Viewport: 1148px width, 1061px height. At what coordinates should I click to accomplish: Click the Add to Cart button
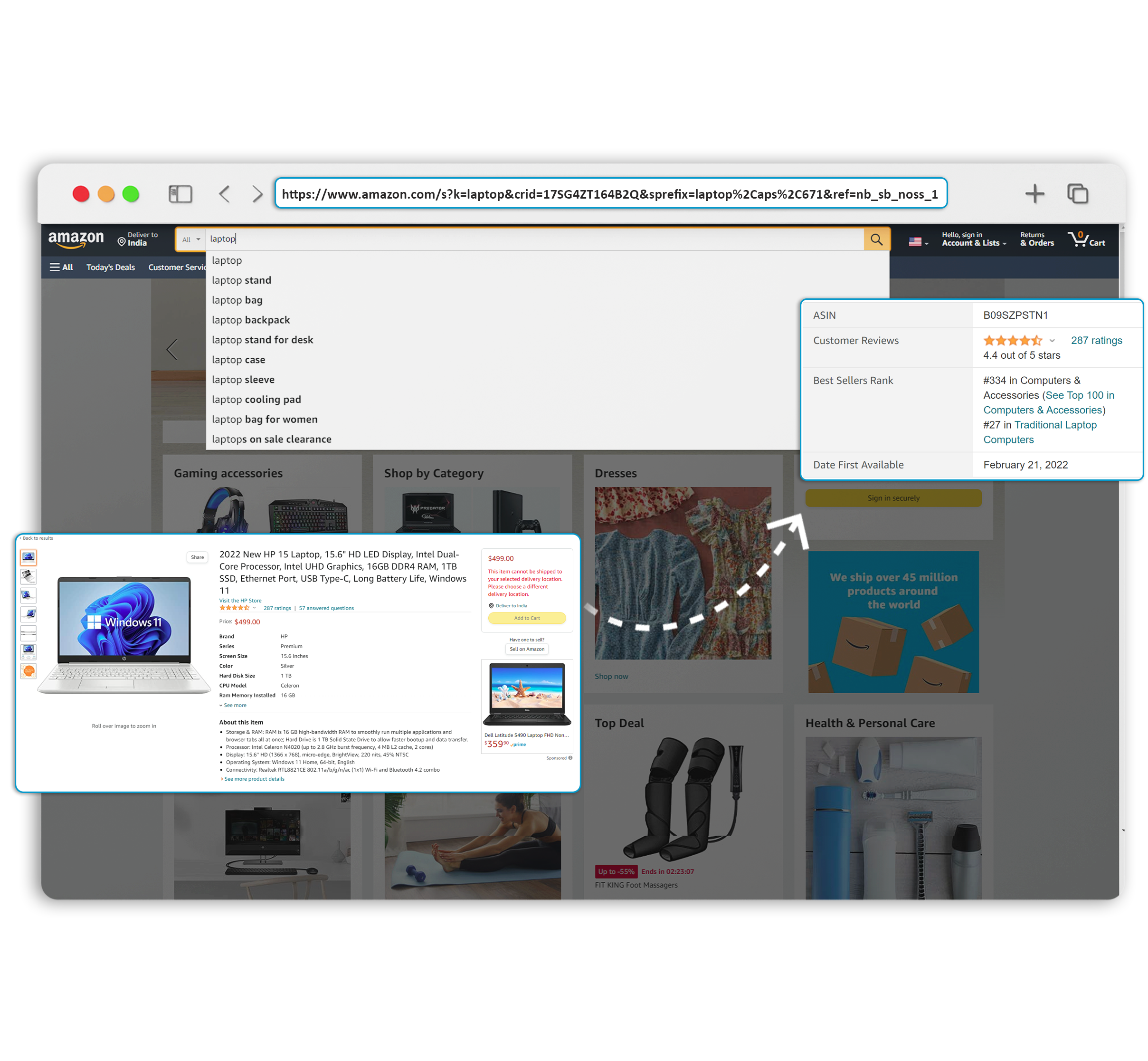click(x=526, y=618)
